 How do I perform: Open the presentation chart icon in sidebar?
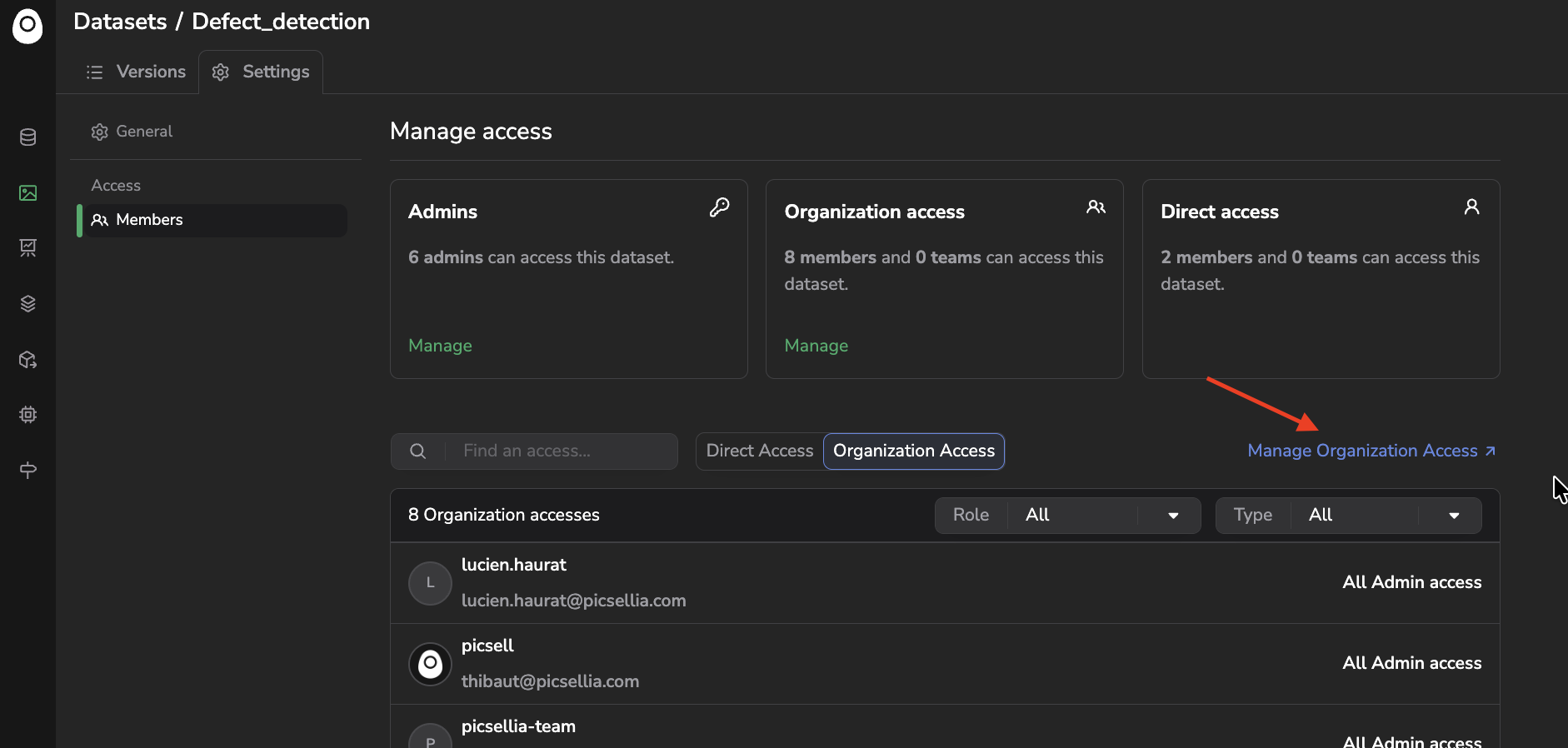27,247
